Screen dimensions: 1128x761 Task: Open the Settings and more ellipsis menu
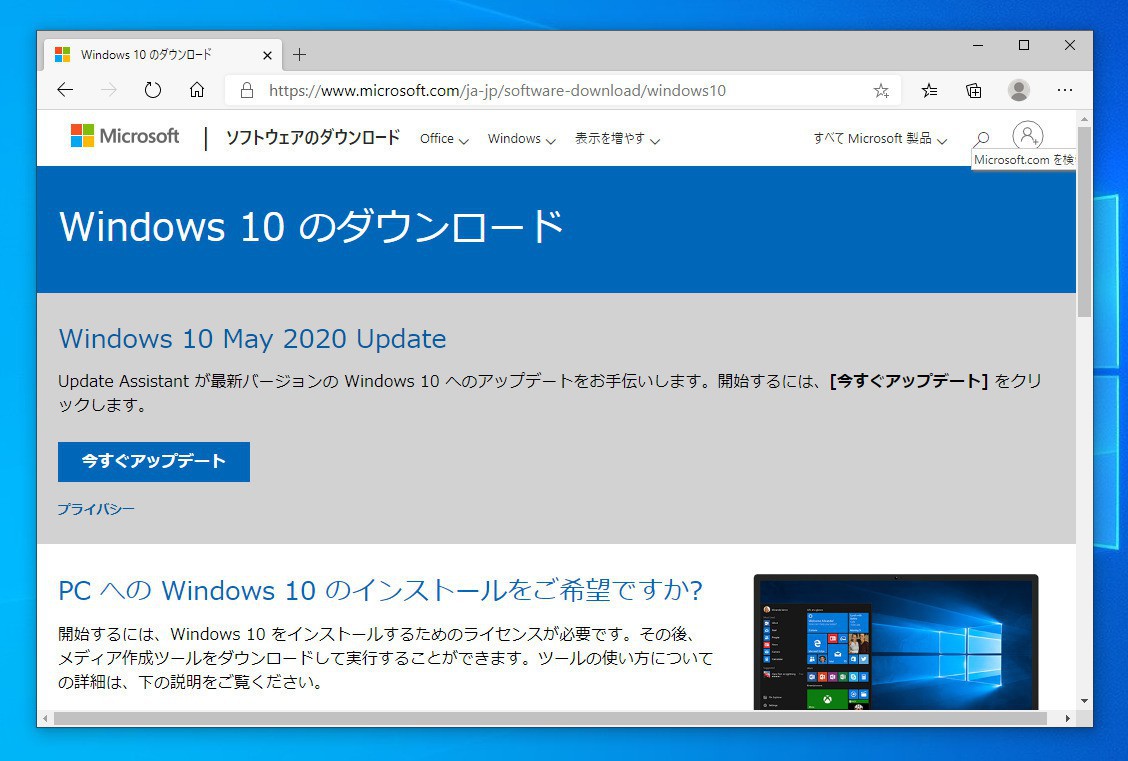[1065, 90]
